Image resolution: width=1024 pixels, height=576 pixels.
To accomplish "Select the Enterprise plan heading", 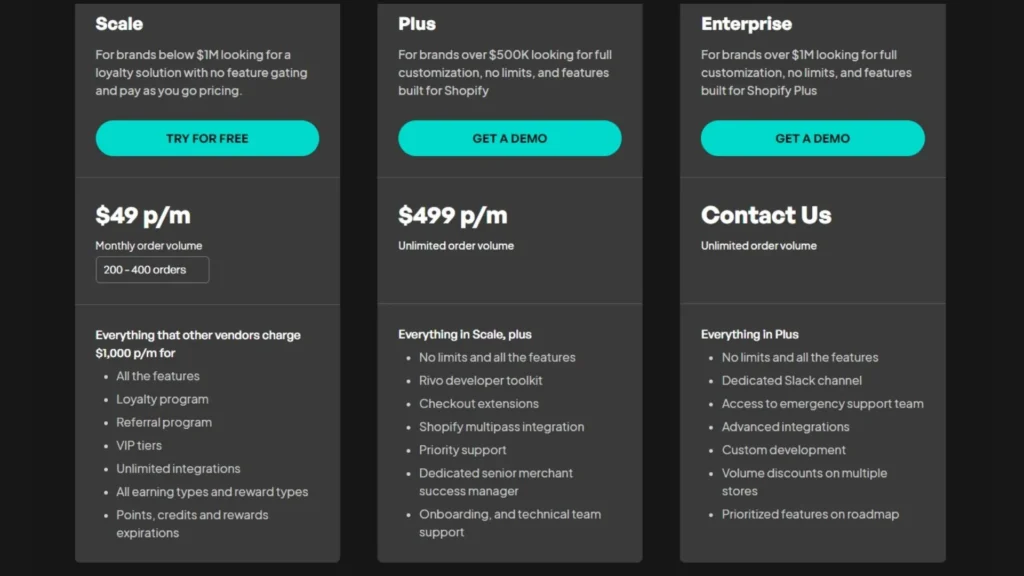I will 745,23.
